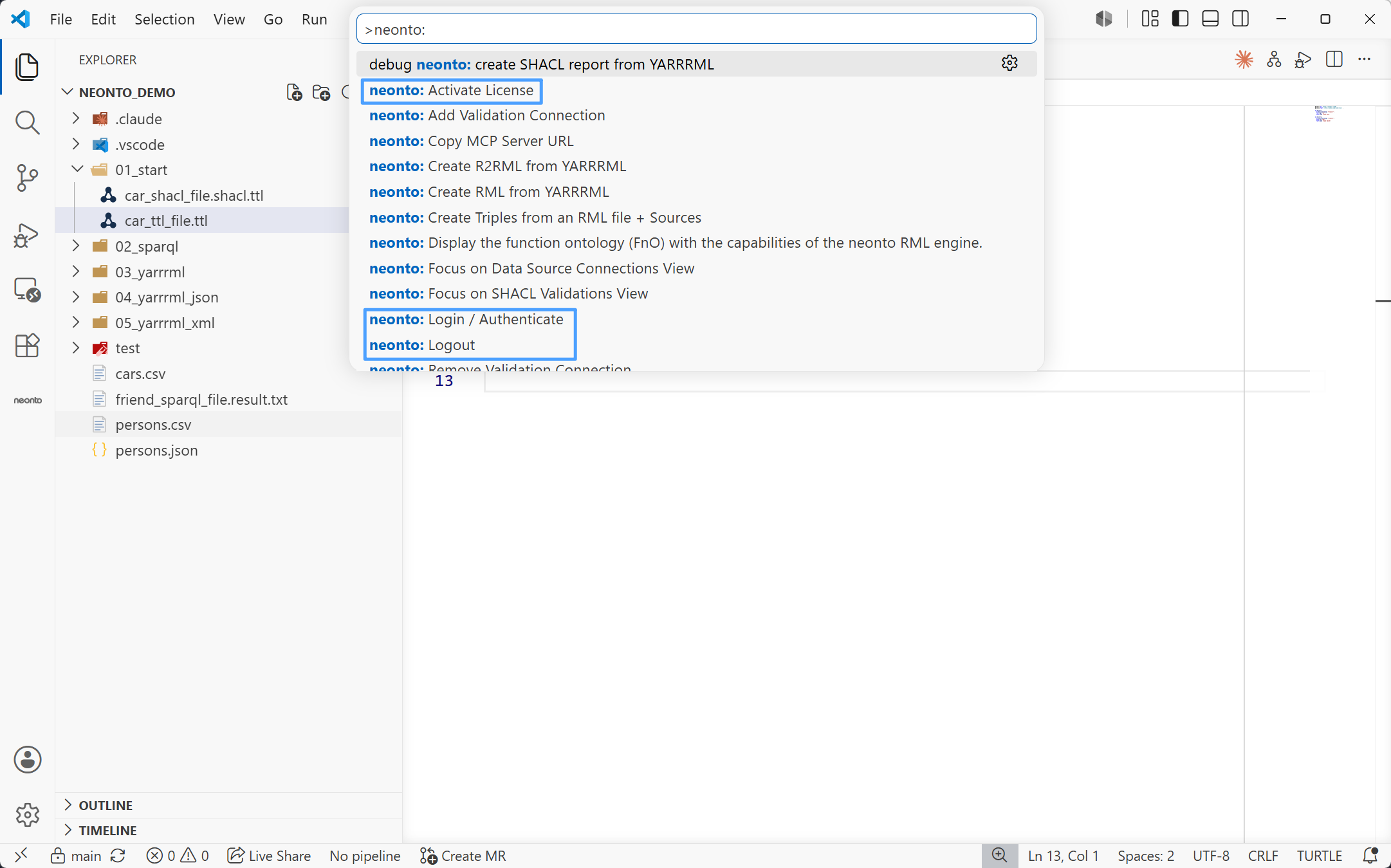The width and height of the screenshot is (1391, 868).
Task: Click the New File icon in Explorer
Action: [x=294, y=93]
